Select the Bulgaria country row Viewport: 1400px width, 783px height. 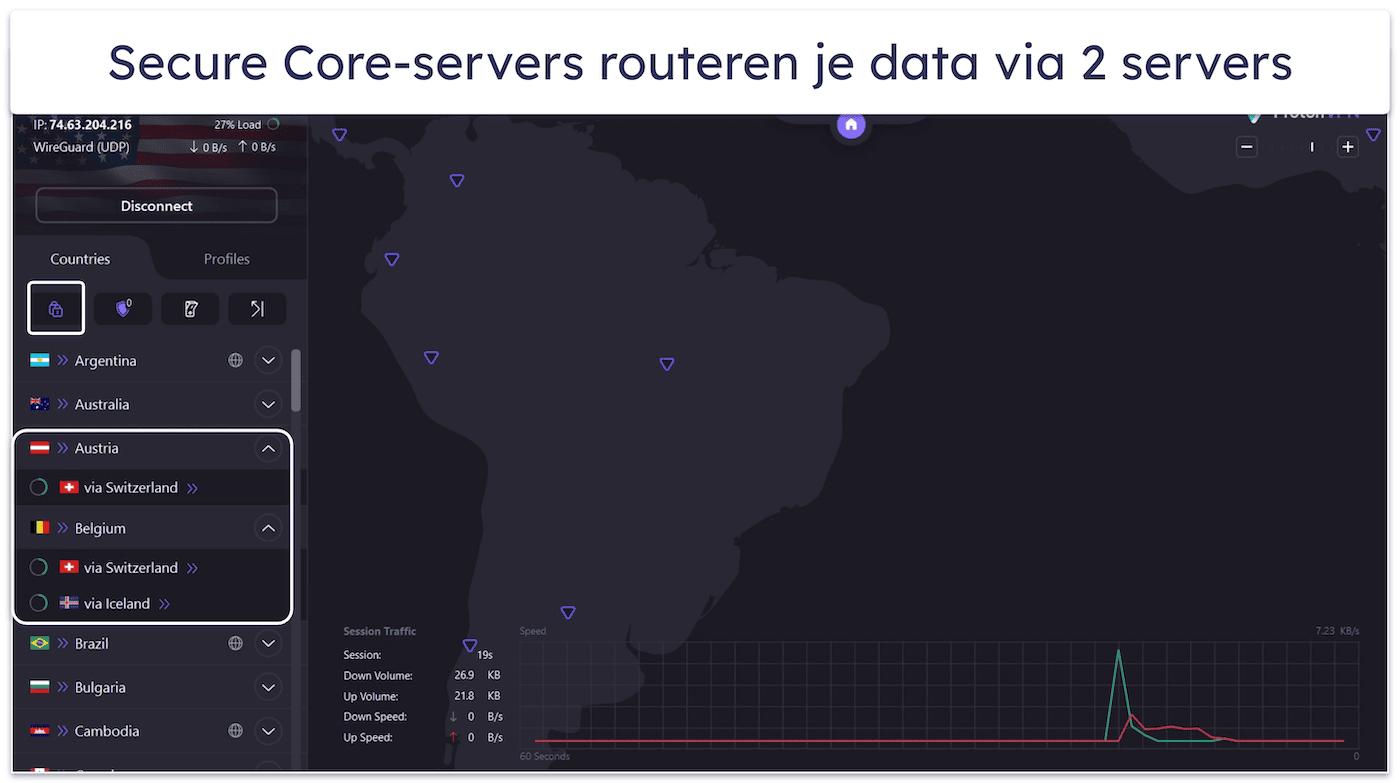tap(153, 687)
